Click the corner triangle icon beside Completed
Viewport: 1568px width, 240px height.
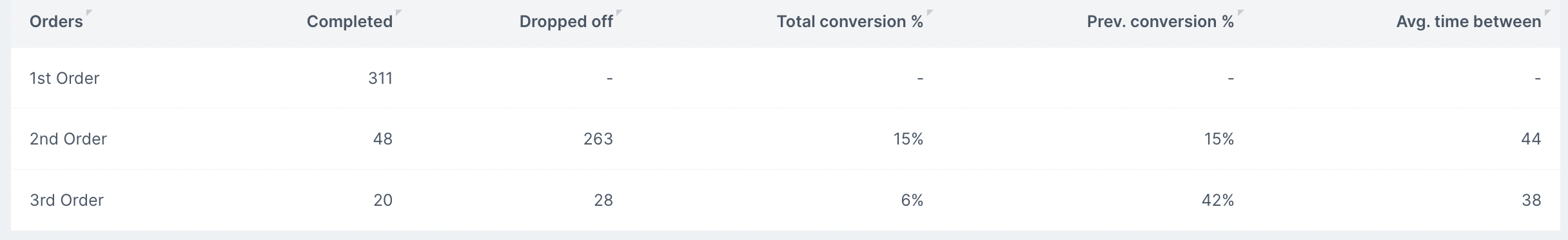[398, 12]
